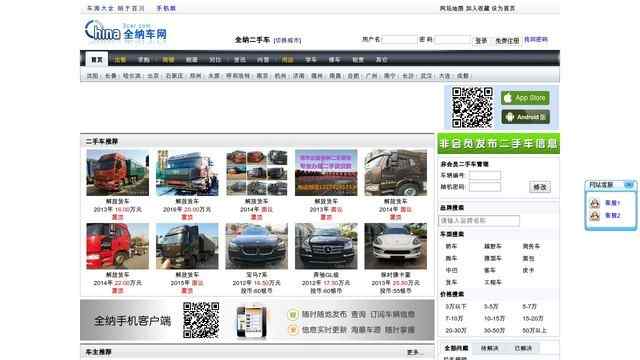Open the 网站地图 link
Viewport: 640px width, 360px height.
451,8
